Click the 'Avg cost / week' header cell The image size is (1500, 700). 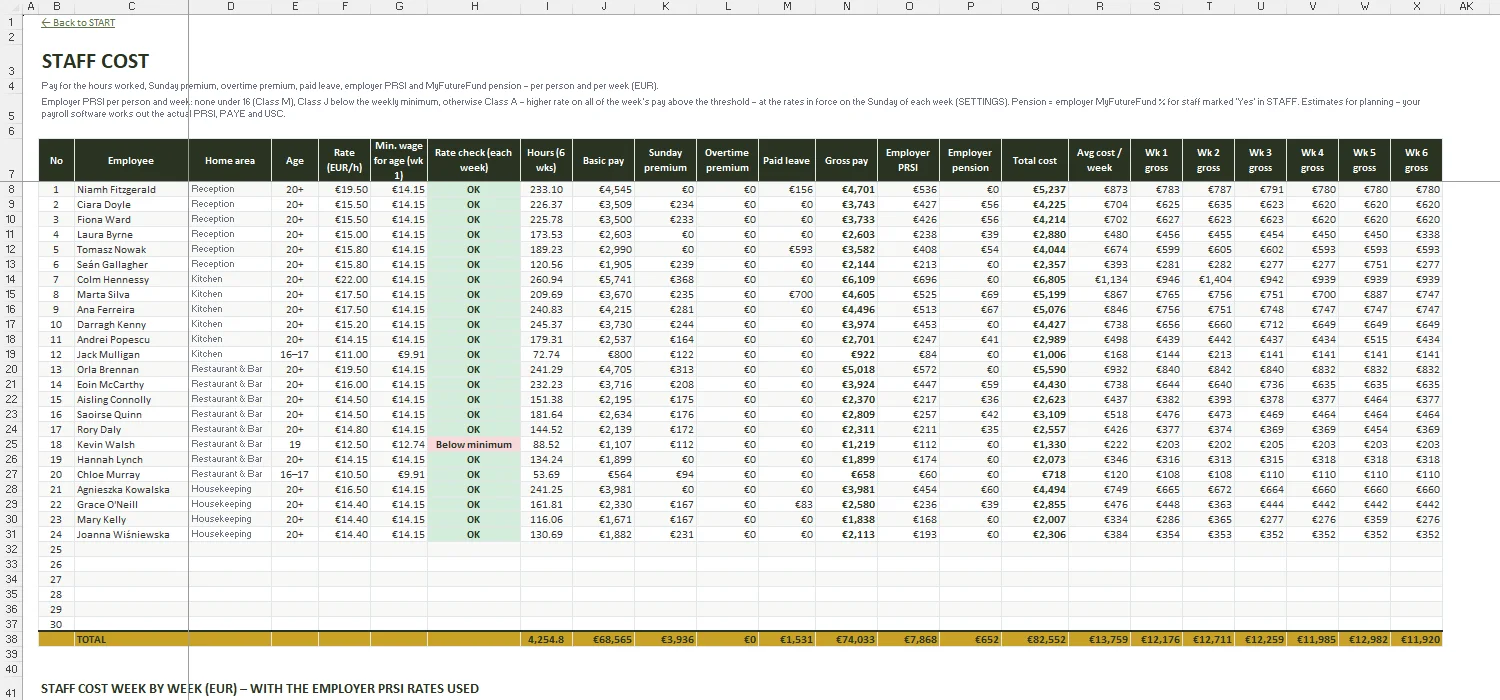pos(1100,160)
